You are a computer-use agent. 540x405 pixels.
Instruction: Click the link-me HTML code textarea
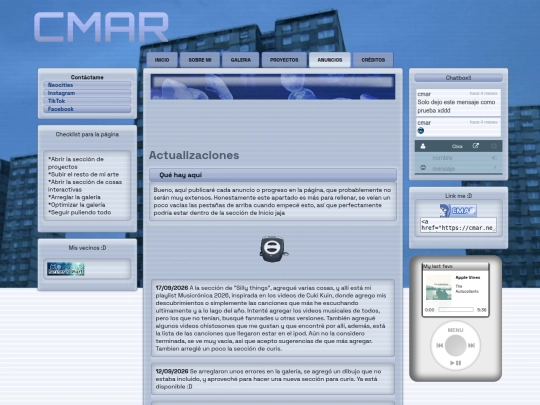click(x=458, y=225)
